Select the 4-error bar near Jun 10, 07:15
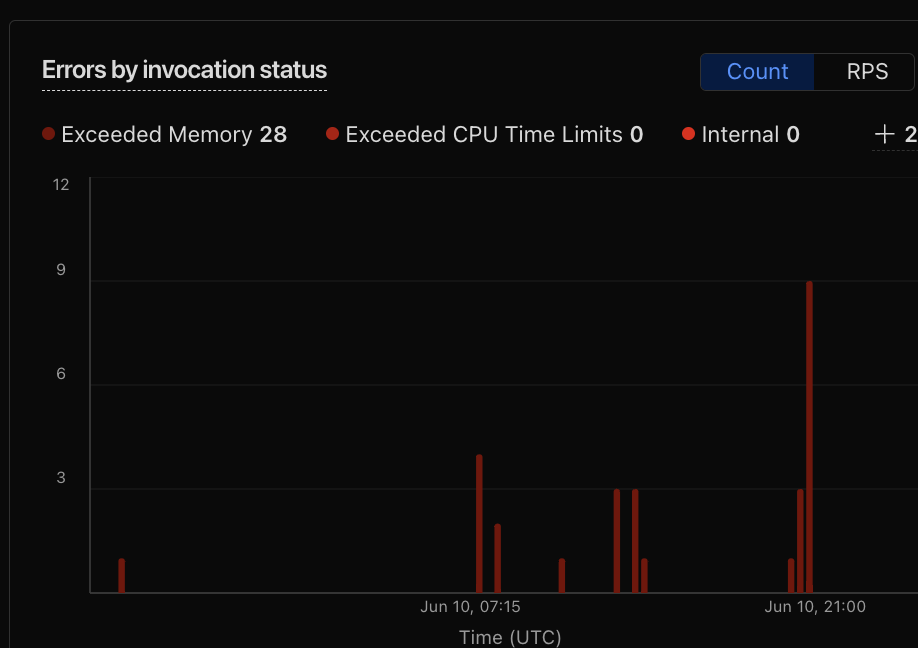Screen dimensions: 918x648 point(479,524)
